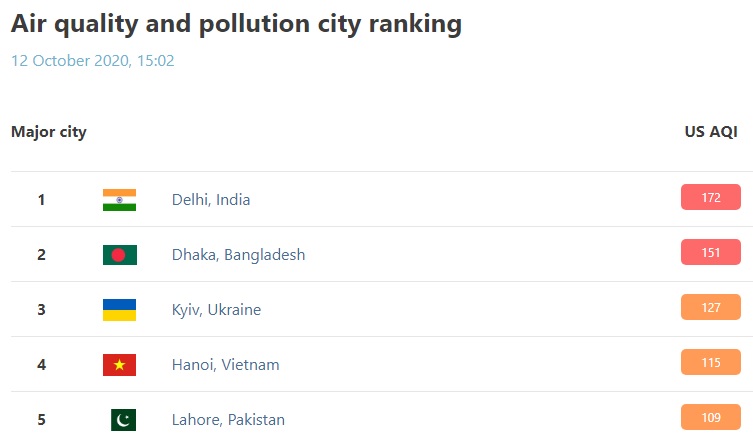Click the page title heading
Screen dimensions: 753x437
(237, 25)
